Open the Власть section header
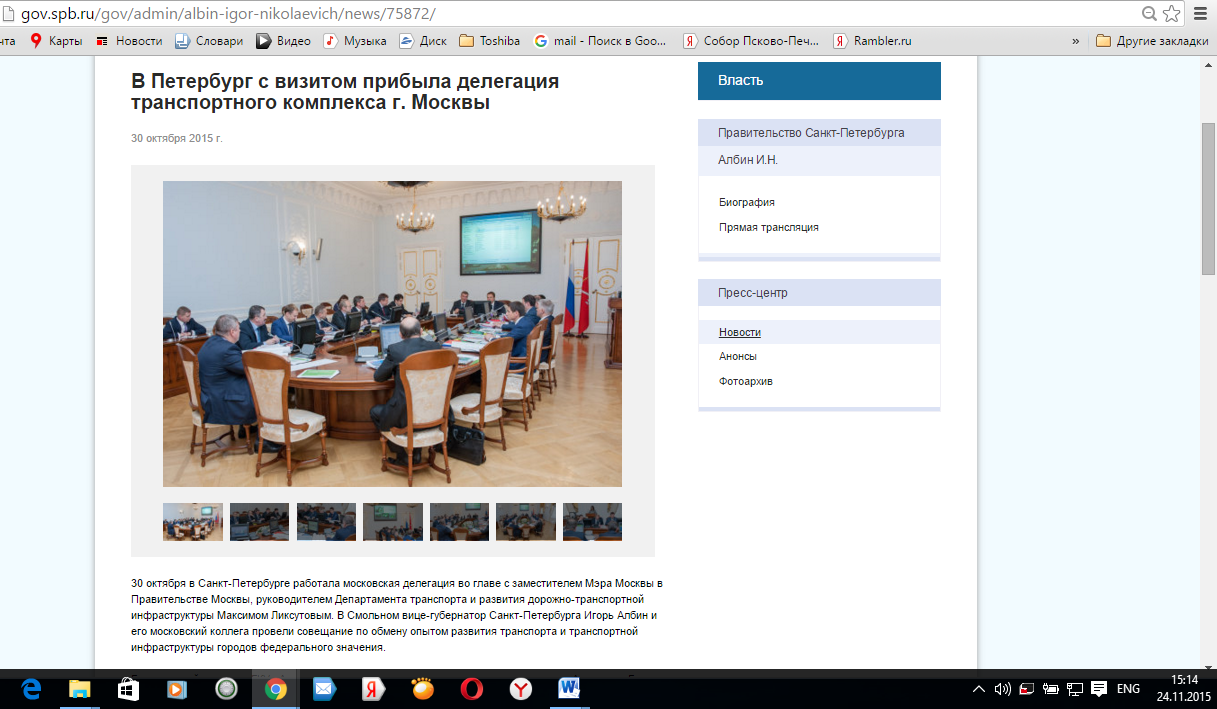The width and height of the screenshot is (1217, 709). pos(819,81)
